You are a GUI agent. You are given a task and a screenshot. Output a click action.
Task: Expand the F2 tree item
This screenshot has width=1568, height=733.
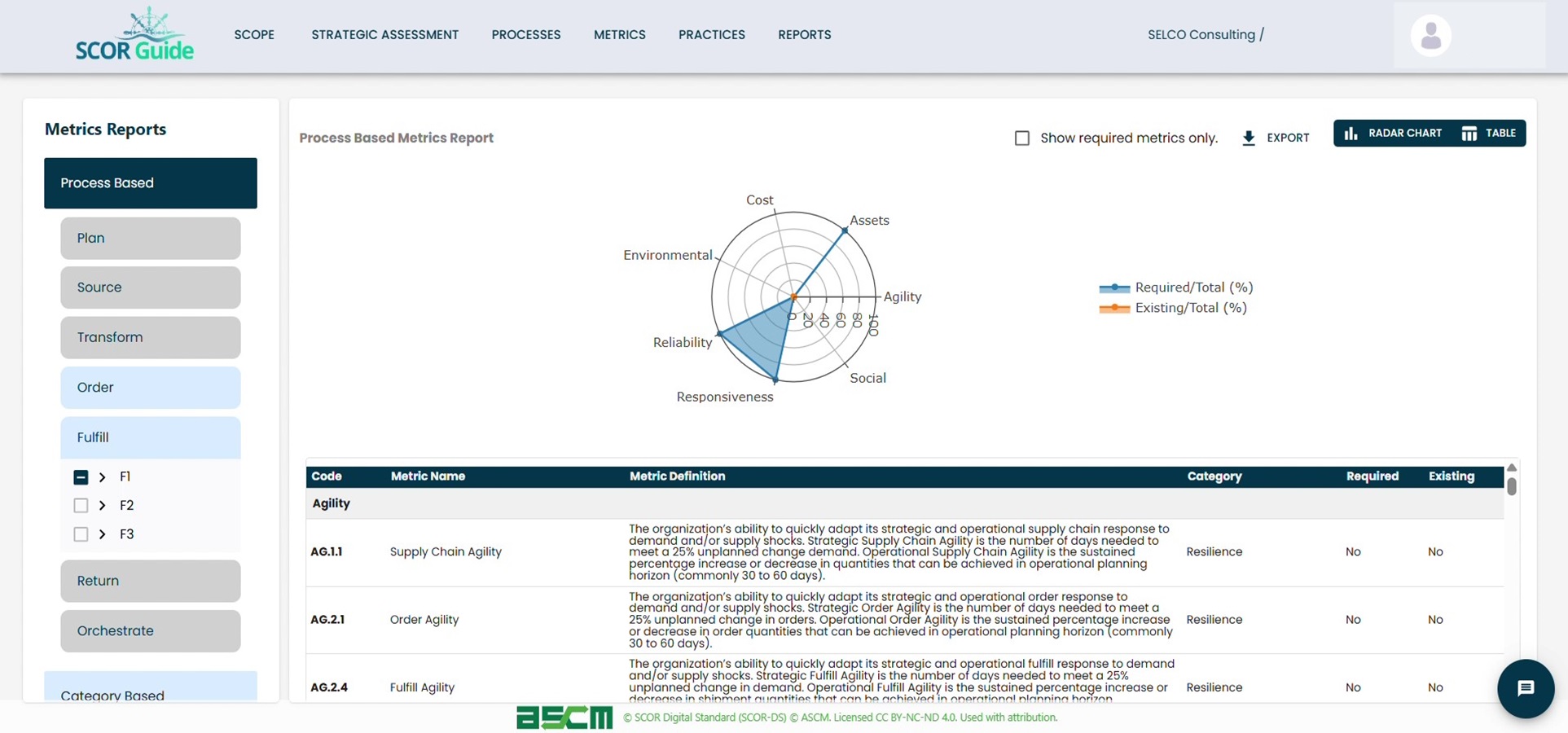click(x=103, y=505)
